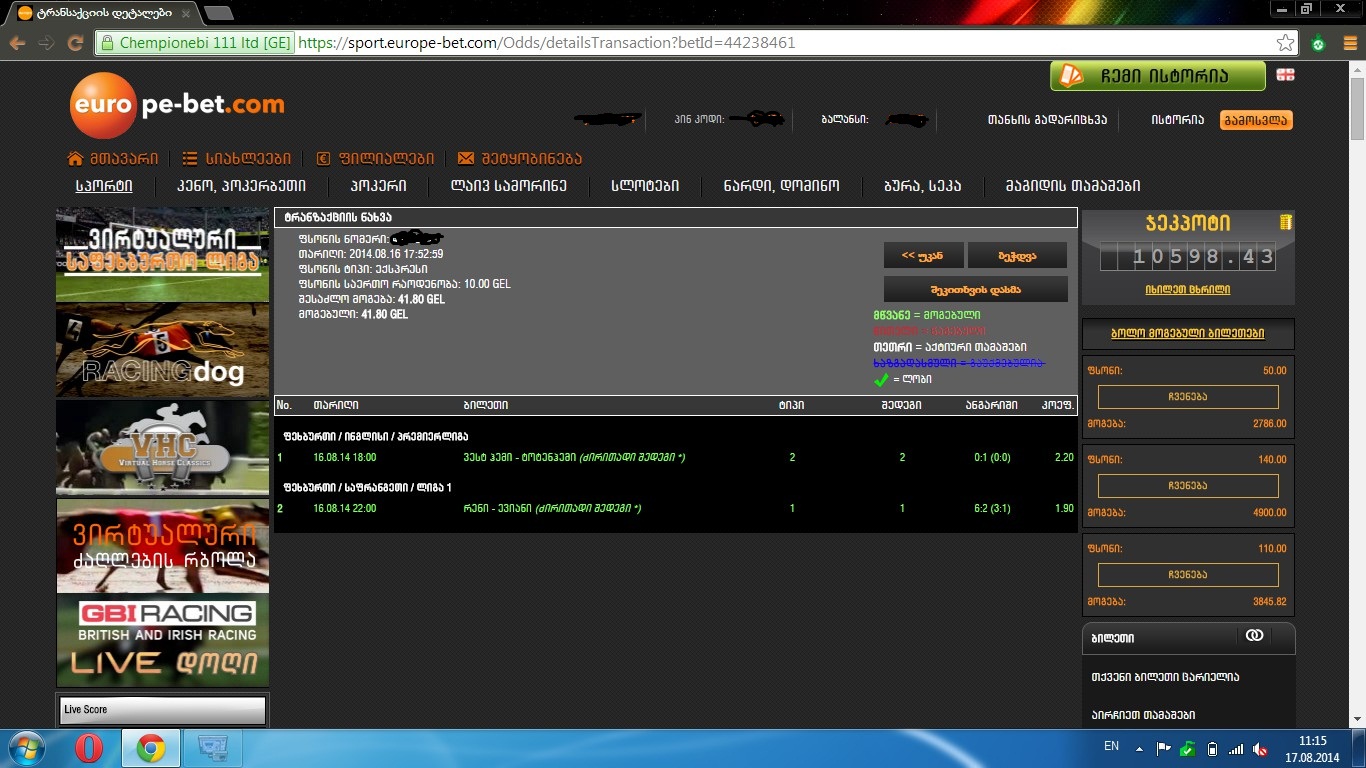Open the ისტორია link in the header
This screenshot has height=768, width=1366.
click(x=1177, y=120)
